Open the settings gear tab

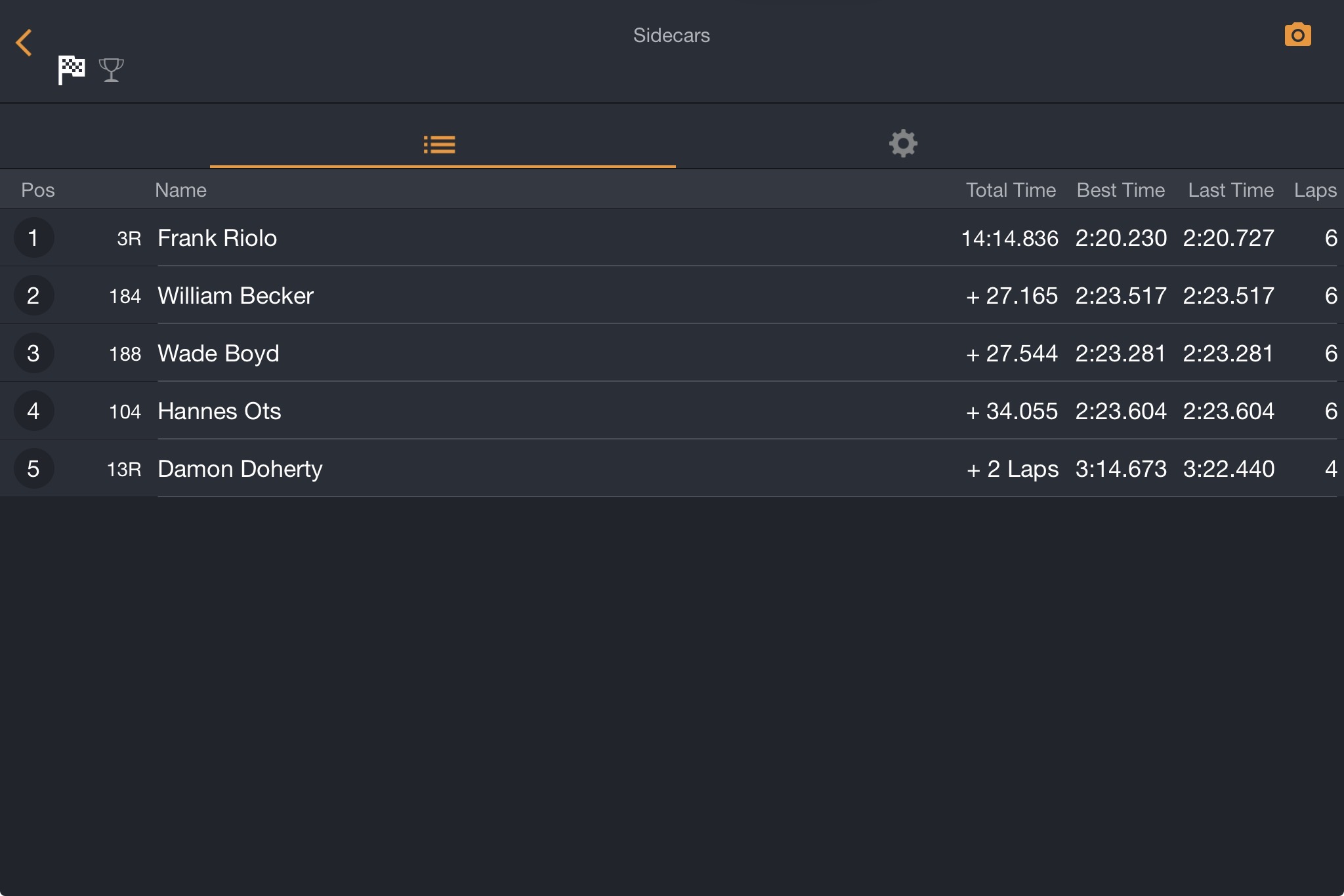tap(903, 143)
